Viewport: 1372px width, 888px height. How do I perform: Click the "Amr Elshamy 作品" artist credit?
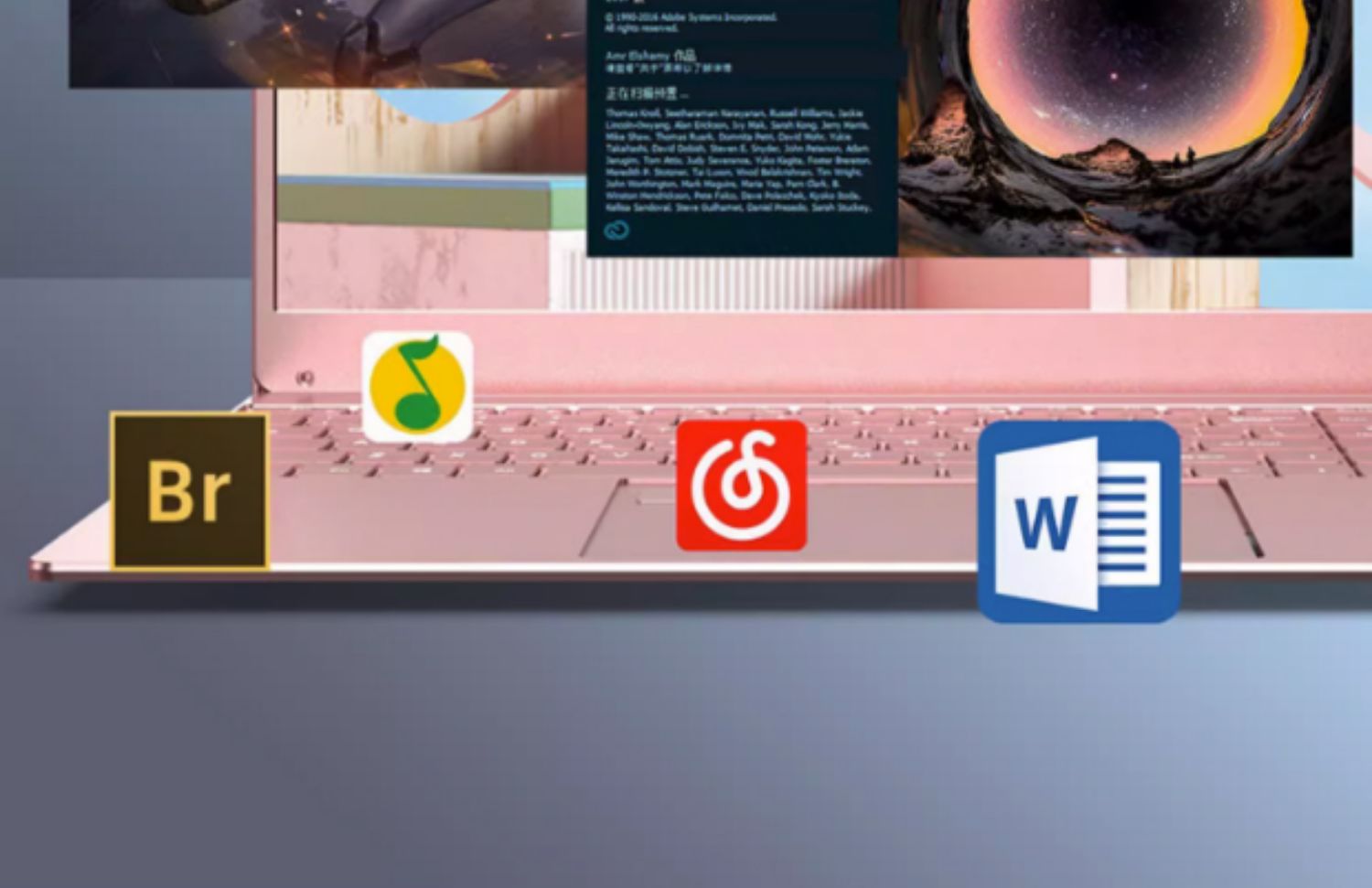[649, 56]
